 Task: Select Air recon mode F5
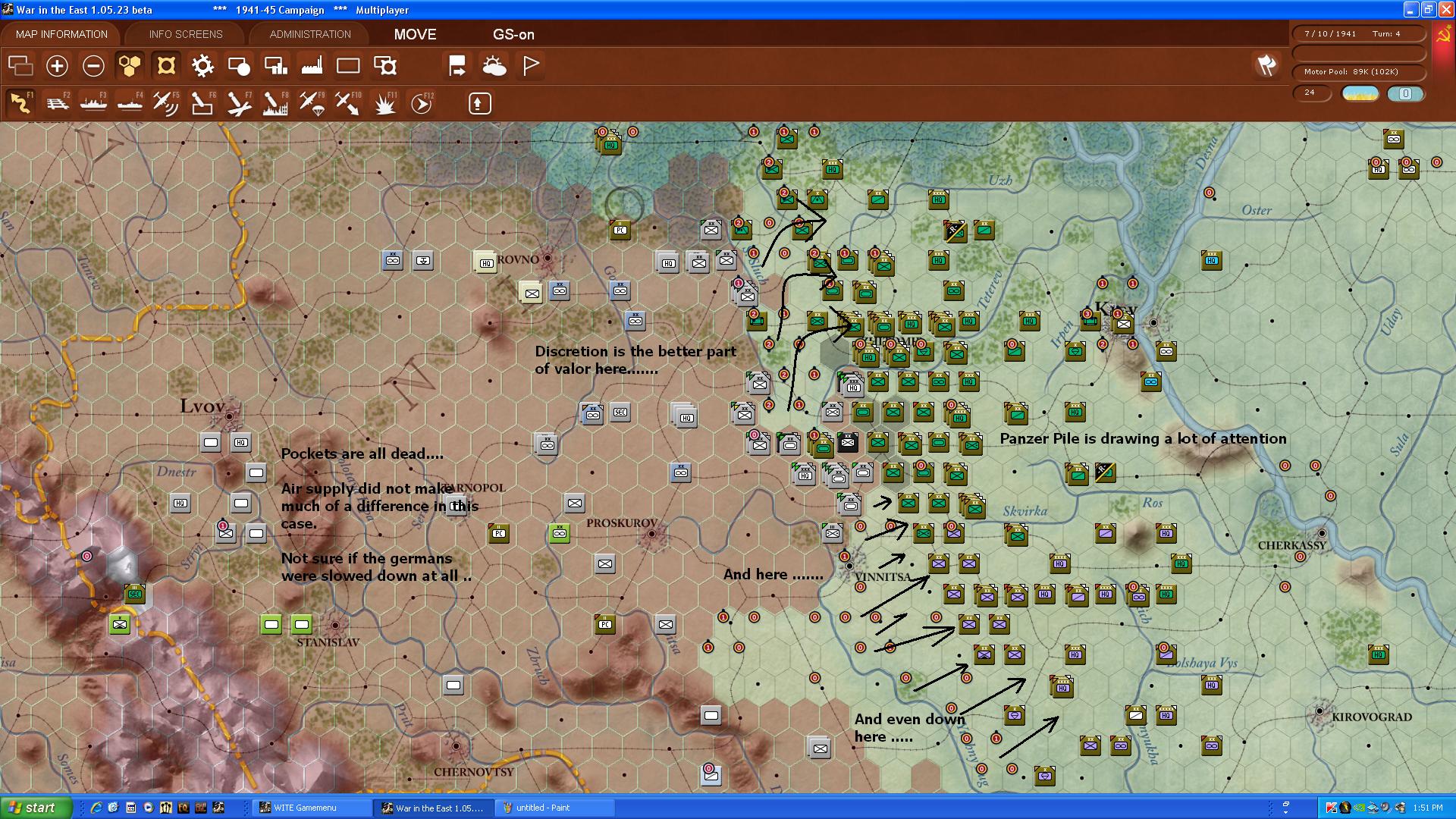[x=166, y=103]
